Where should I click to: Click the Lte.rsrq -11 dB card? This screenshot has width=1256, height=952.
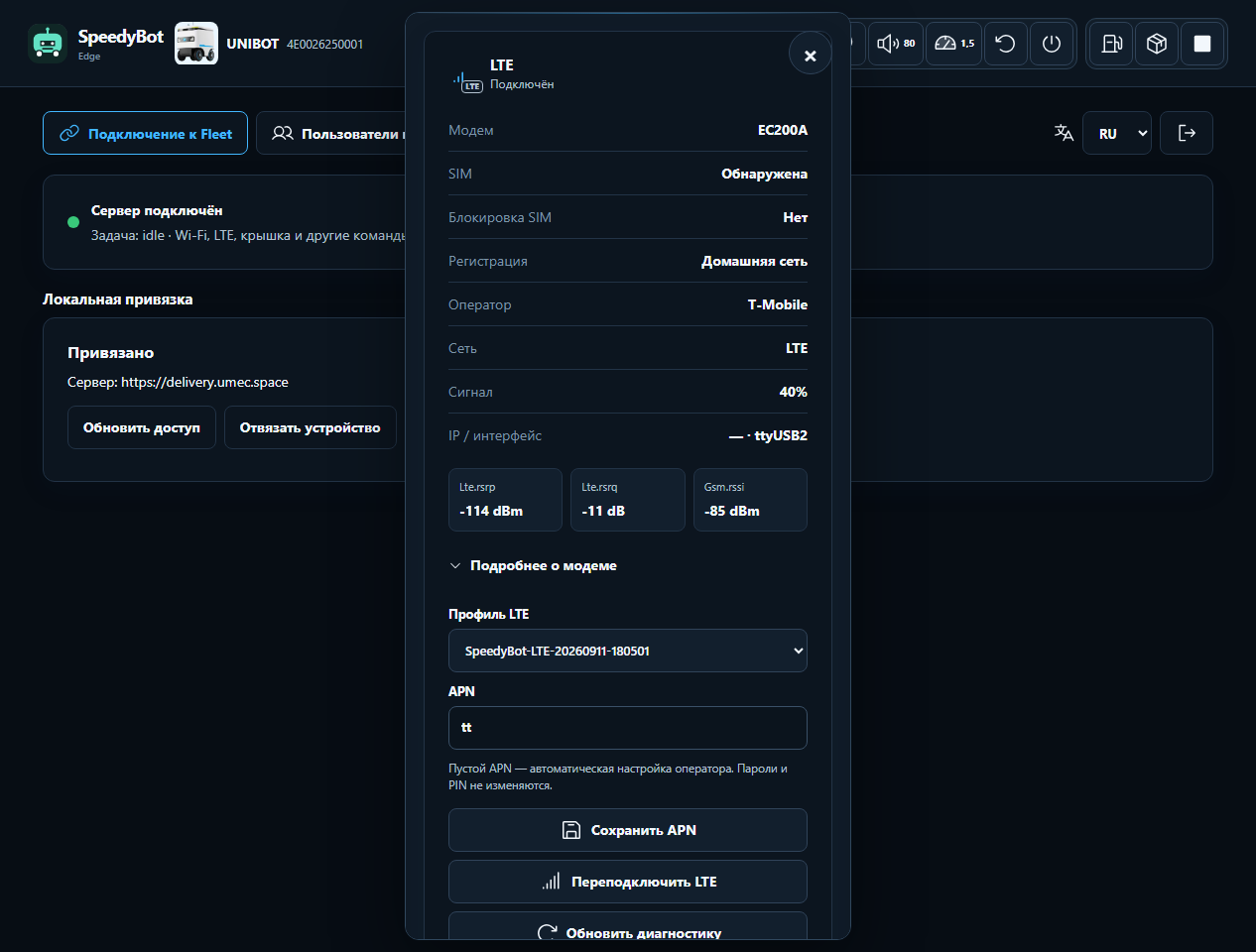pyautogui.click(x=628, y=500)
